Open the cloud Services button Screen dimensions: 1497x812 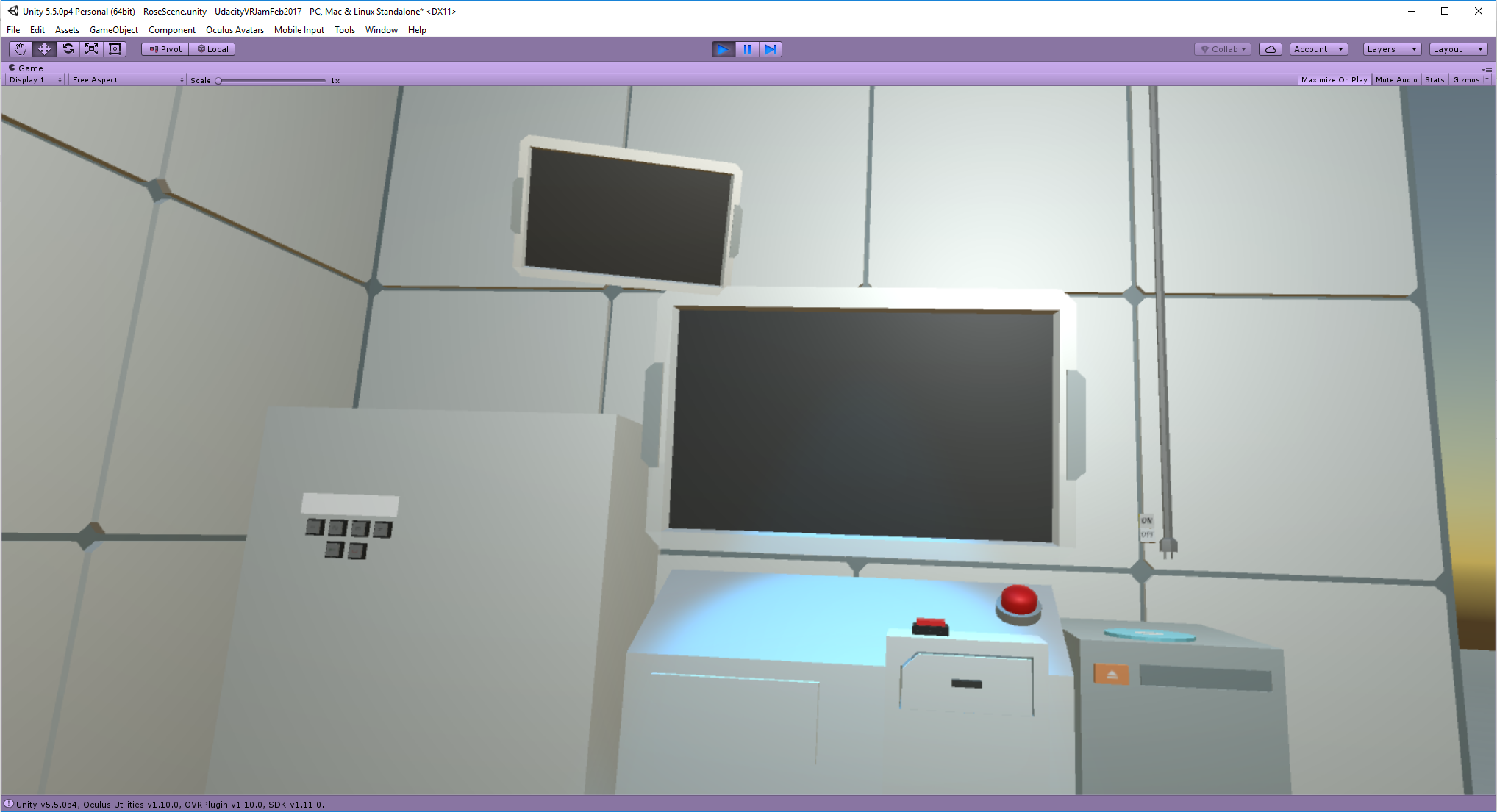pyautogui.click(x=1270, y=49)
